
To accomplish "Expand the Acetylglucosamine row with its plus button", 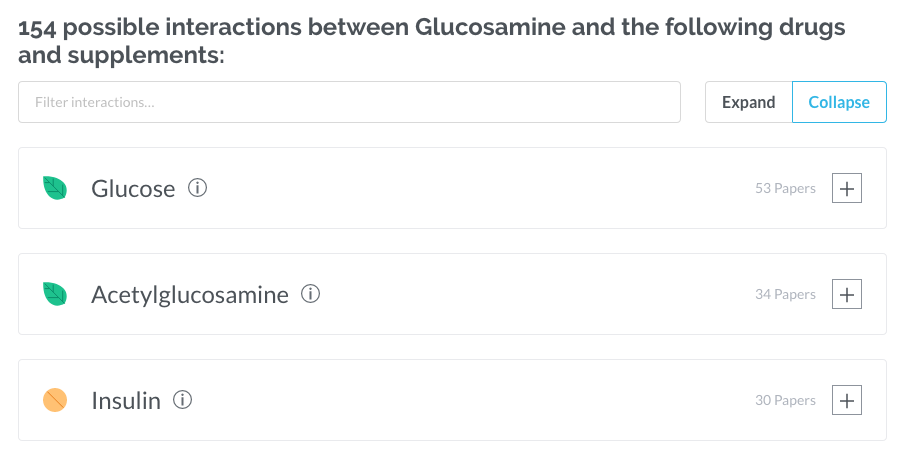I will point(847,294).
